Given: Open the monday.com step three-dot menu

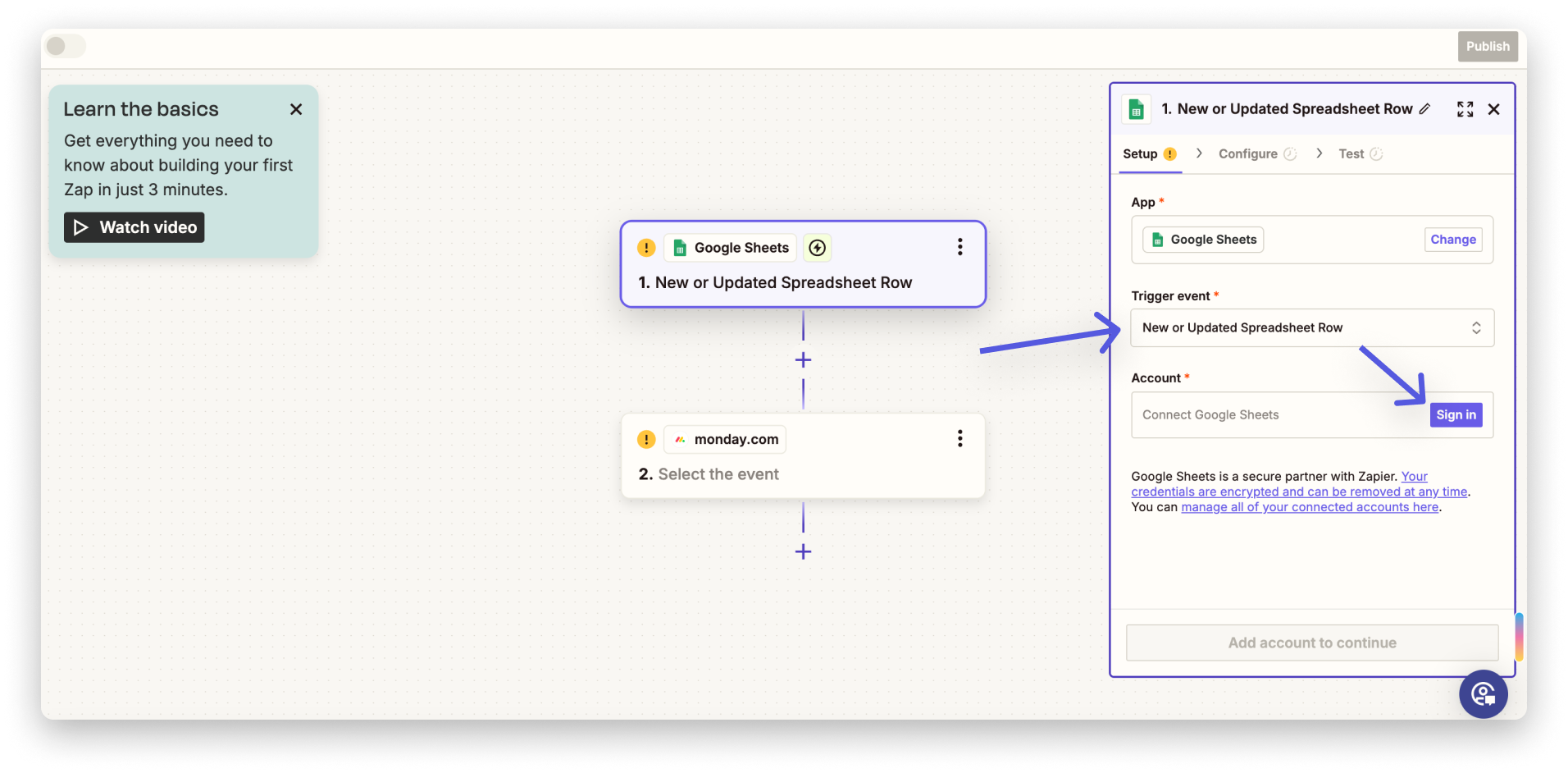Looking at the screenshot, I should click(x=959, y=439).
